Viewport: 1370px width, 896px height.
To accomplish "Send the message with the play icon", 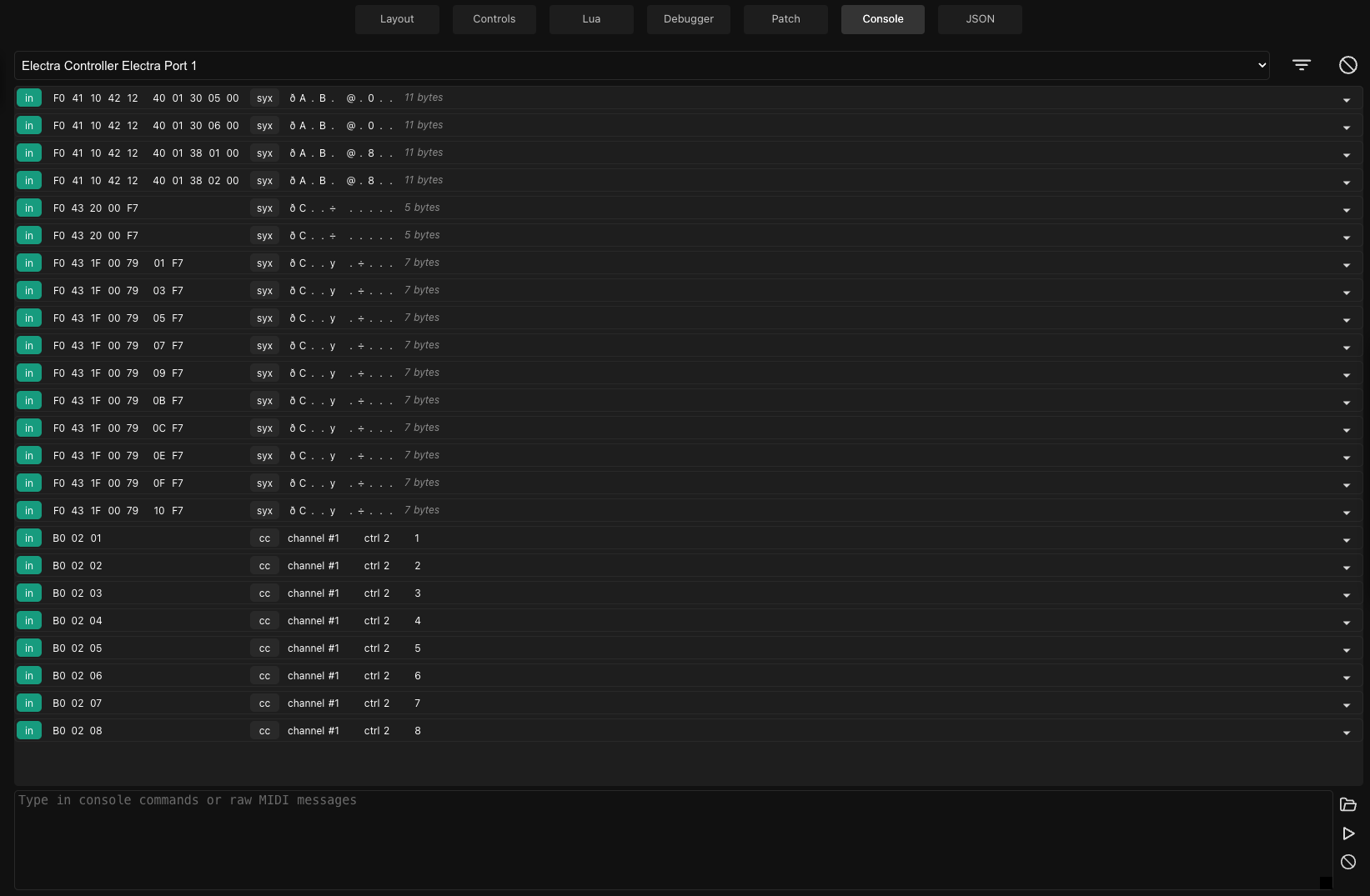I will tap(1347, 833).
